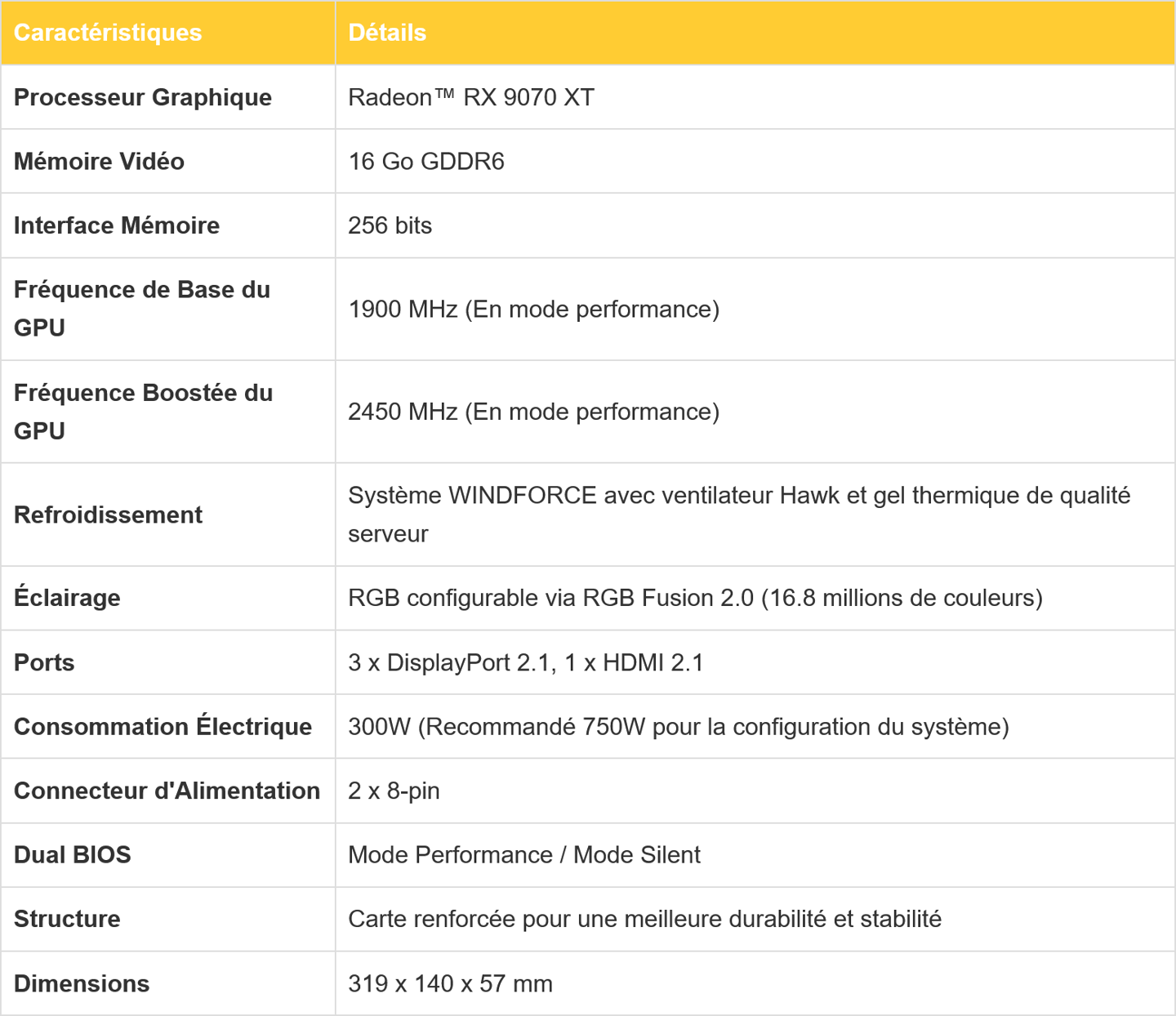Select the Fréquence de Base du GPU label
Image resolution: width=1176 pixels, height=1016 pixels.
pos(142,309)
